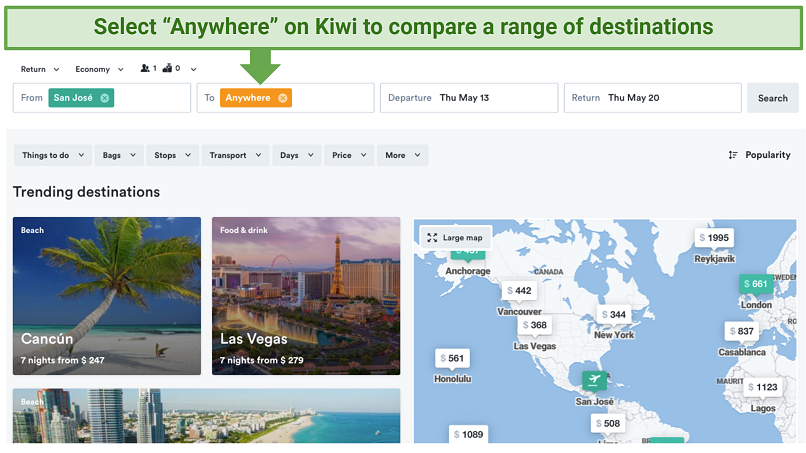Open the Transport filter dropdown
806x453 pixels.
235,155
